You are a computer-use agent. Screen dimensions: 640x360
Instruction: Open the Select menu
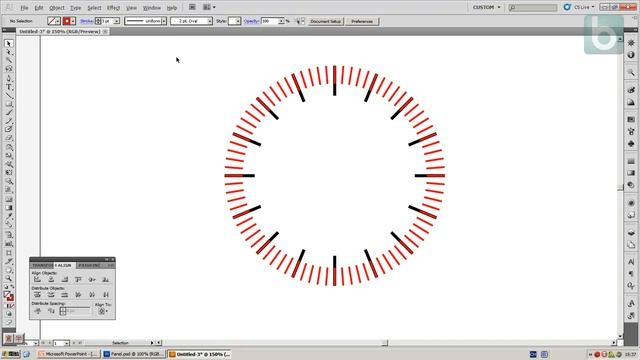[94, 8]
